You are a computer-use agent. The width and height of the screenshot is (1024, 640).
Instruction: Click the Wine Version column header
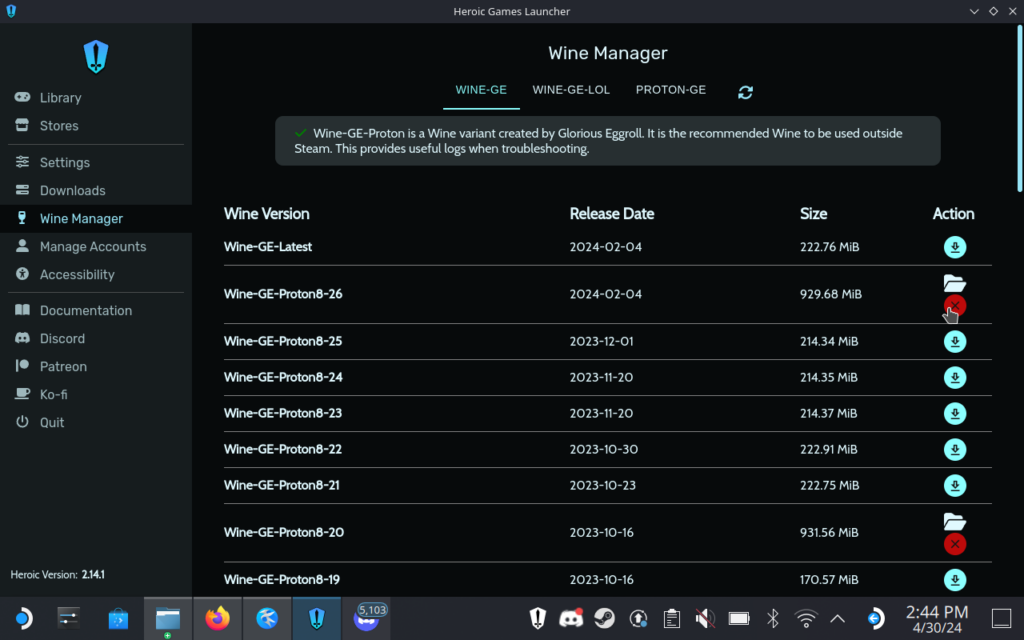266,214
